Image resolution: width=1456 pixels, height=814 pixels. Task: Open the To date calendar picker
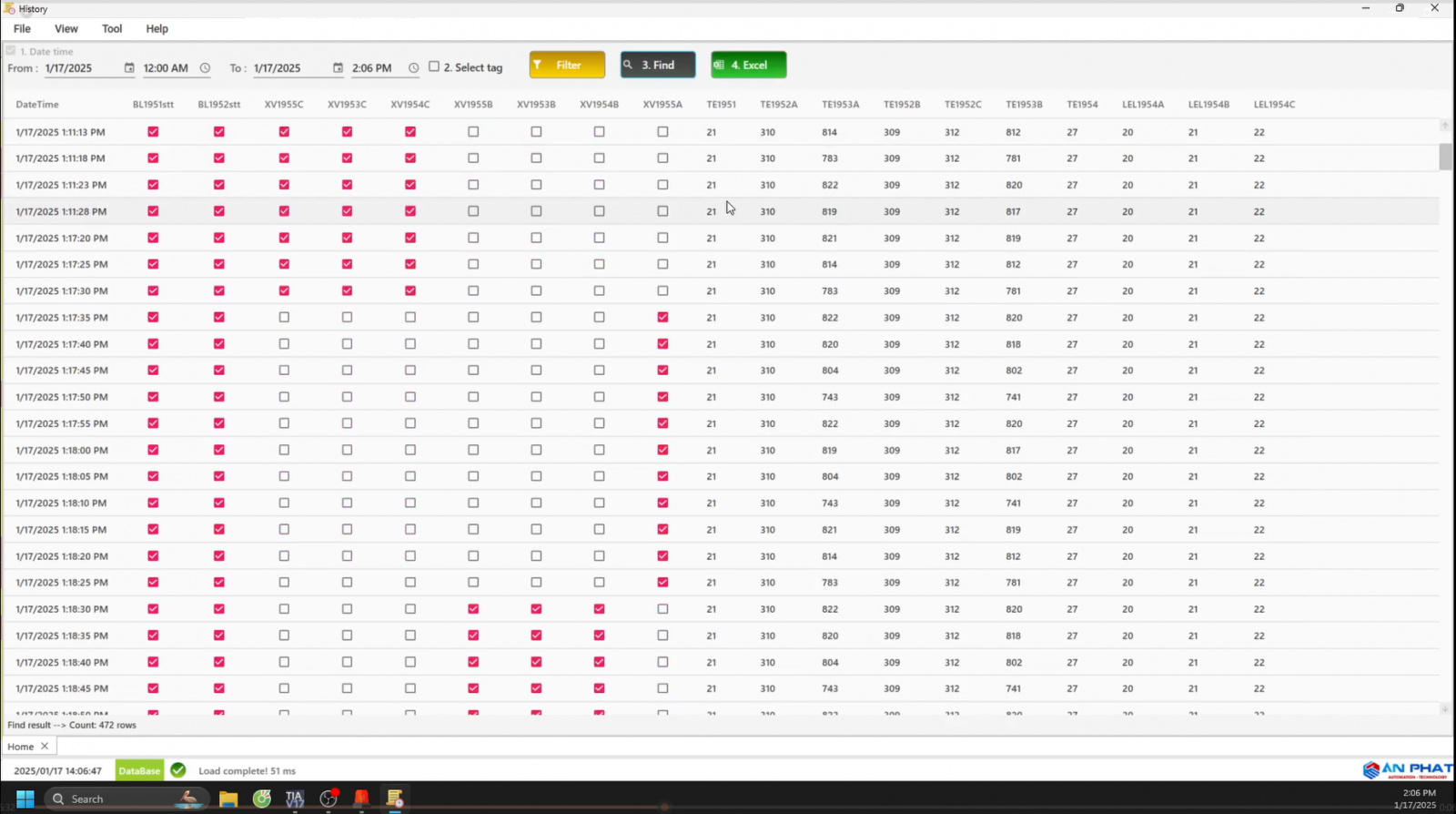tap(338, 68)
